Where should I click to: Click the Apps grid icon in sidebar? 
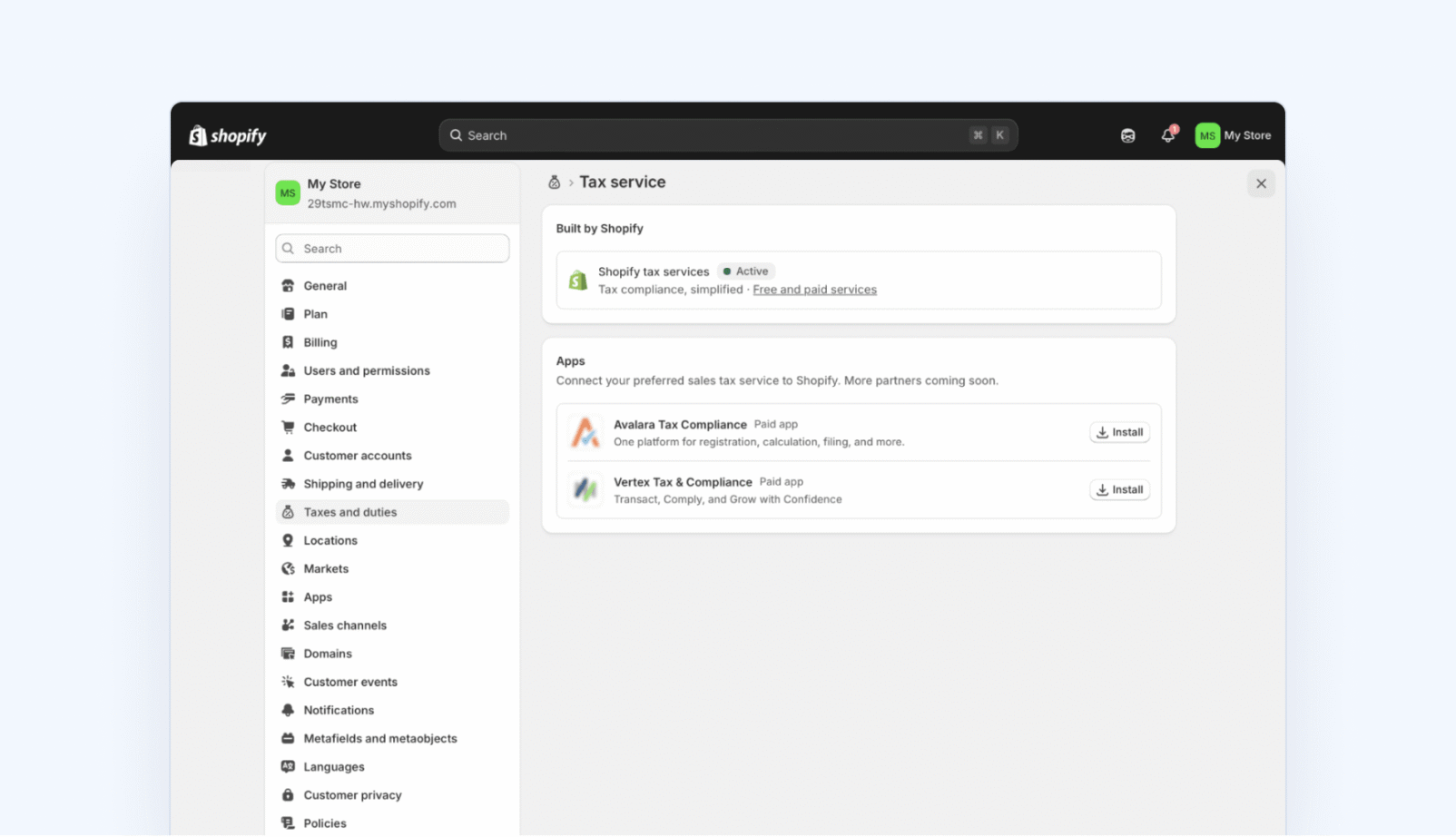click(288, 597)
